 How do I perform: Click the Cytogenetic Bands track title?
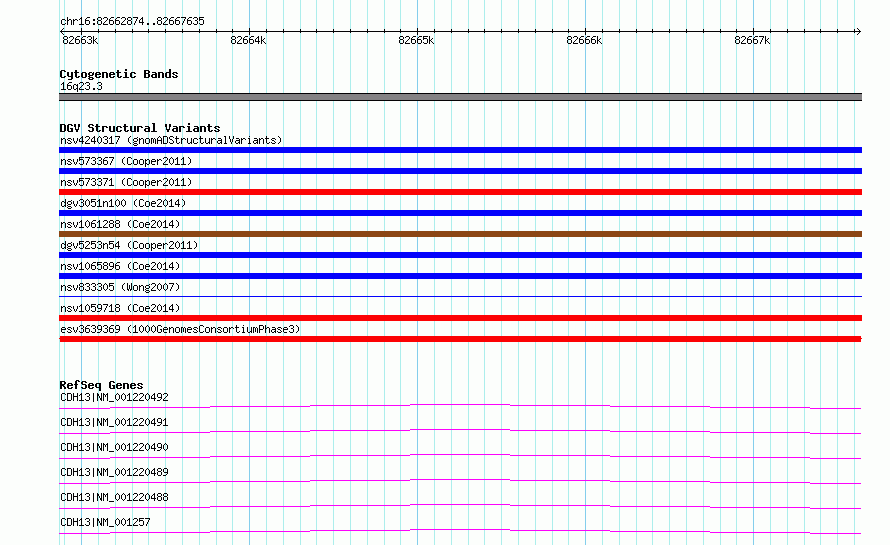(119, 74)
